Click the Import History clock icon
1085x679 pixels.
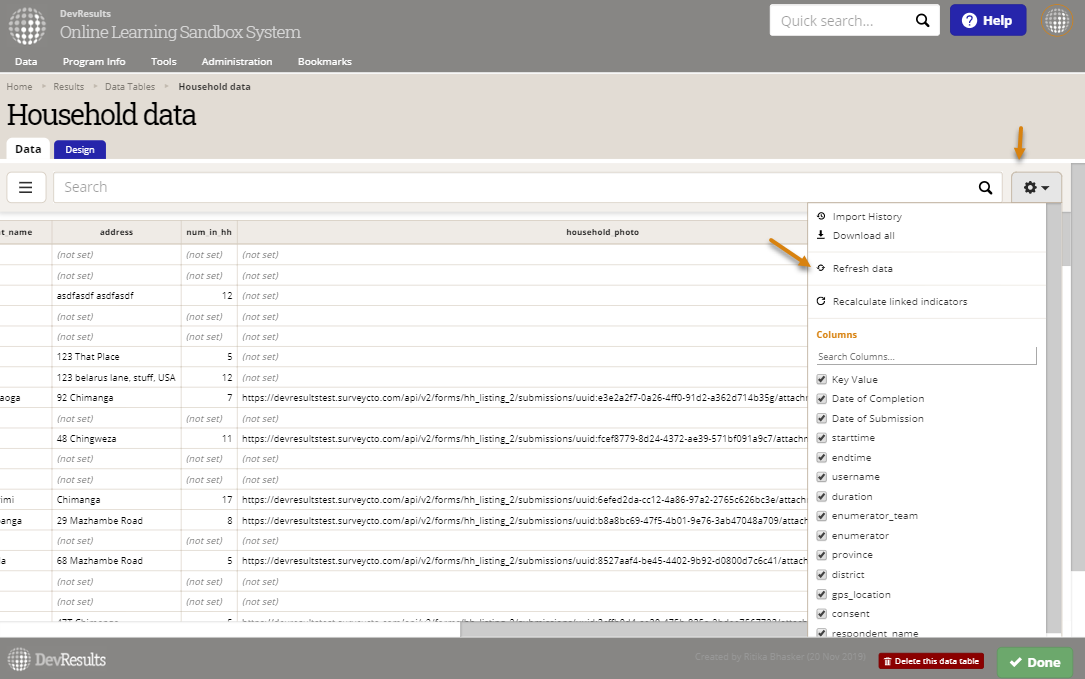point(821,216)
